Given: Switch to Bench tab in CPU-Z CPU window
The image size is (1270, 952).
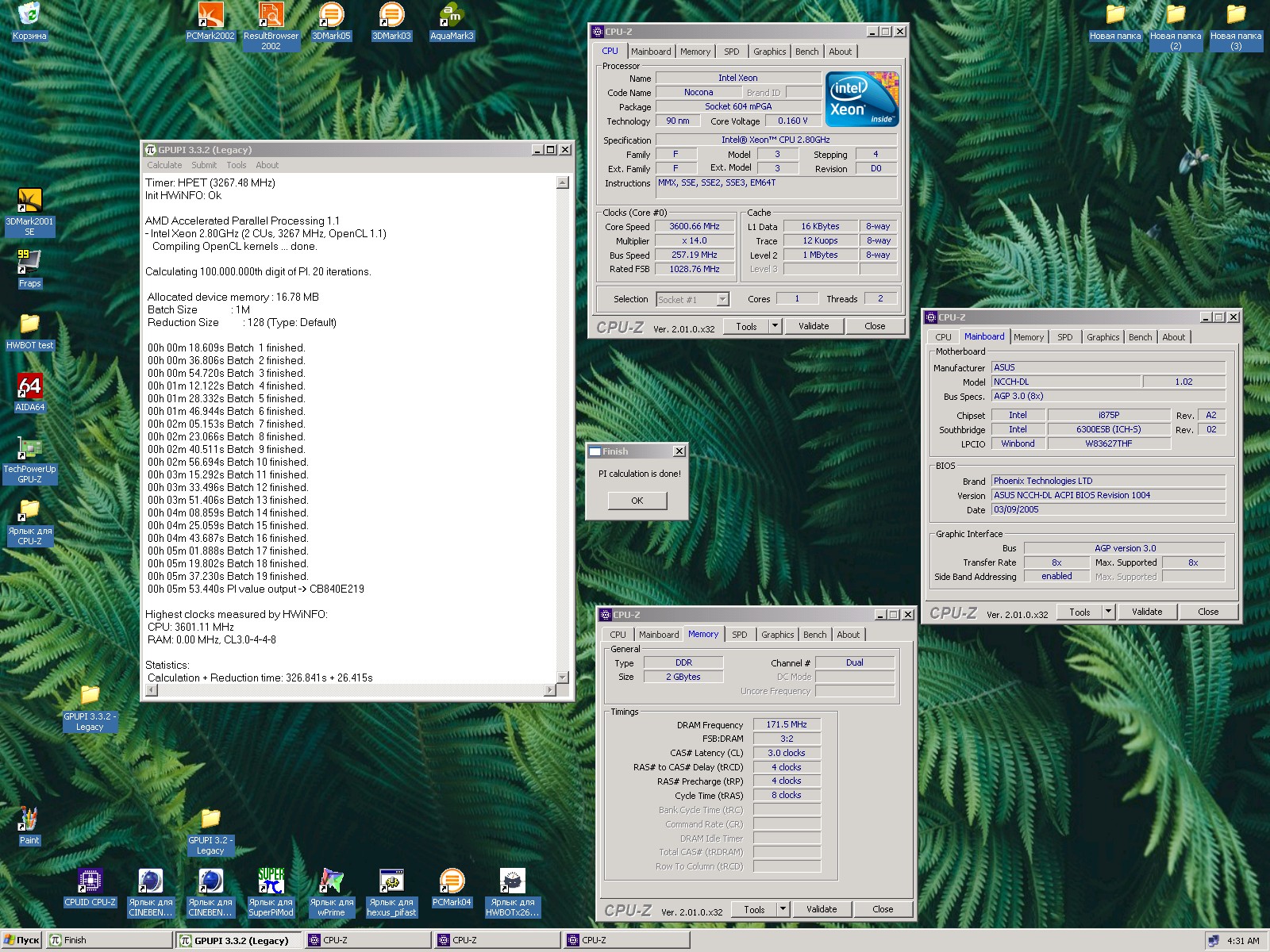Looking at the screenshot, I should point(807,52).
